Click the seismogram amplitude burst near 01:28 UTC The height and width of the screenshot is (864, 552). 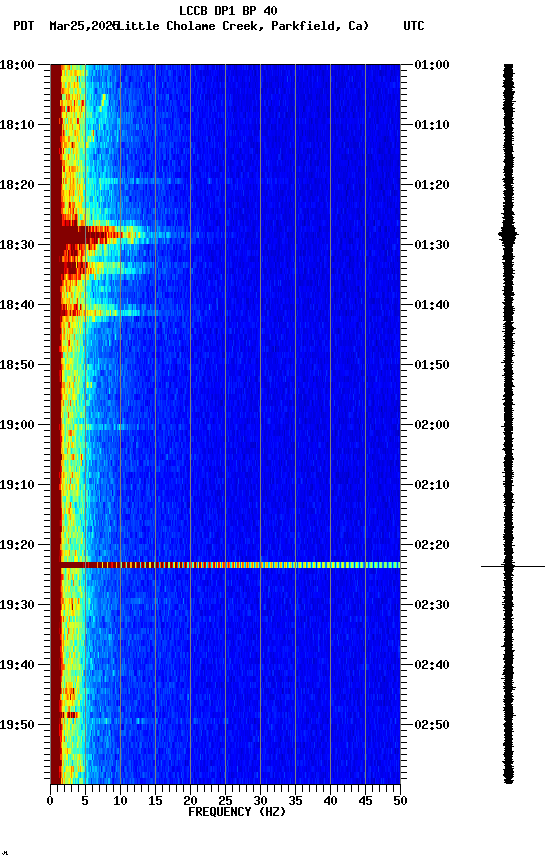(x=508, y=235)
